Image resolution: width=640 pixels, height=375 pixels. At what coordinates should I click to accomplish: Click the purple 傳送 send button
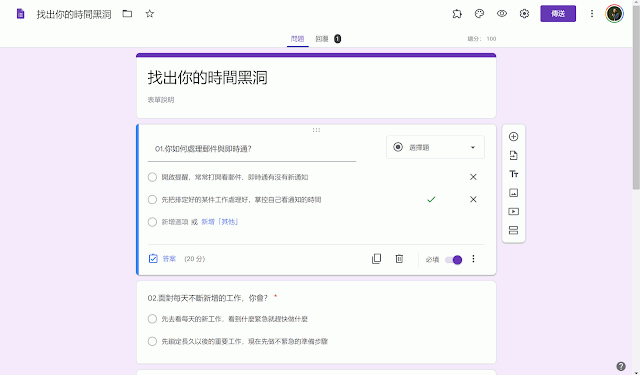[558, 14]
